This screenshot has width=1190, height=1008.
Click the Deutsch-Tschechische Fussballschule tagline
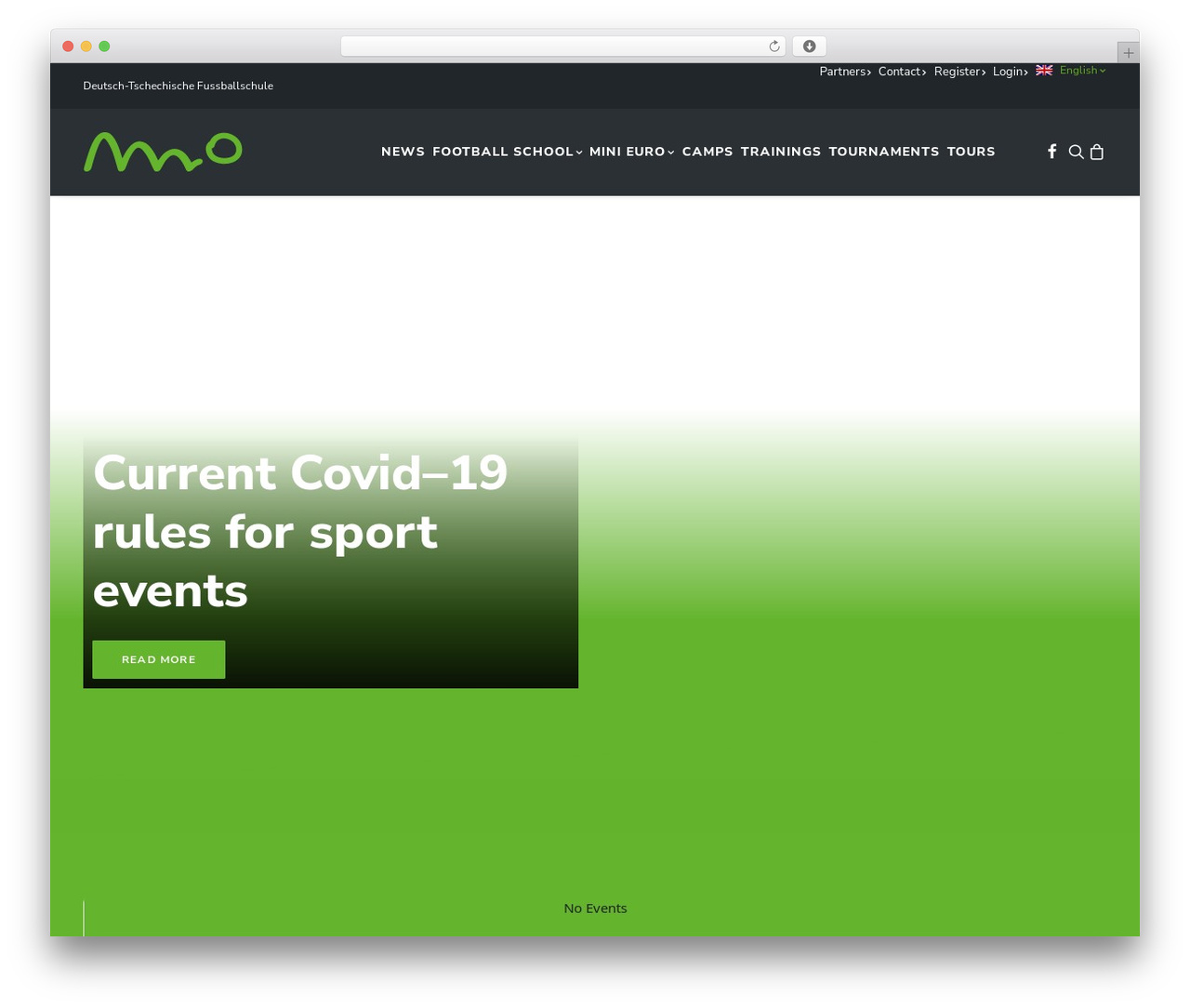[178, 86]
